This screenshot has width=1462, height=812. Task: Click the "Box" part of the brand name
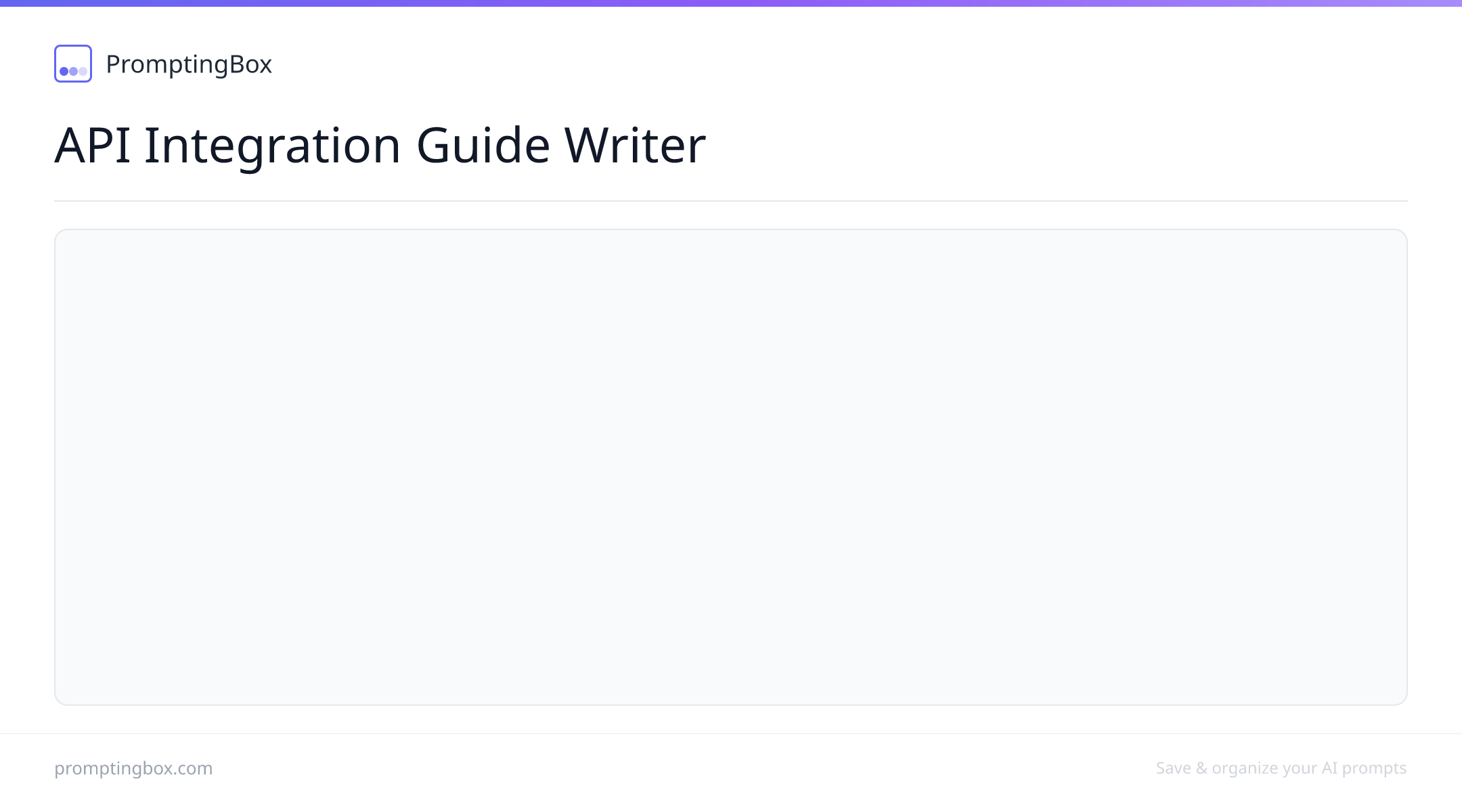[x=250, y=64]
